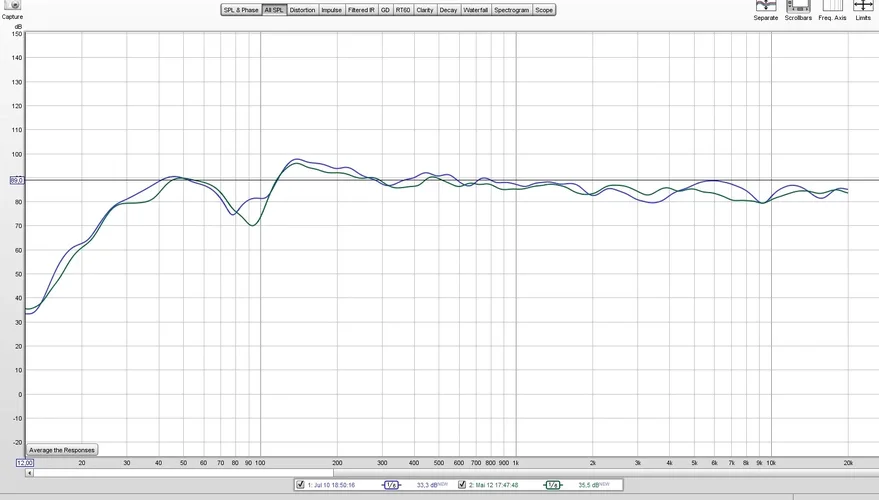Viewport: 879px width, 500px height.
Task: Click the 35,5 dB value
Action: click(589, 485)
